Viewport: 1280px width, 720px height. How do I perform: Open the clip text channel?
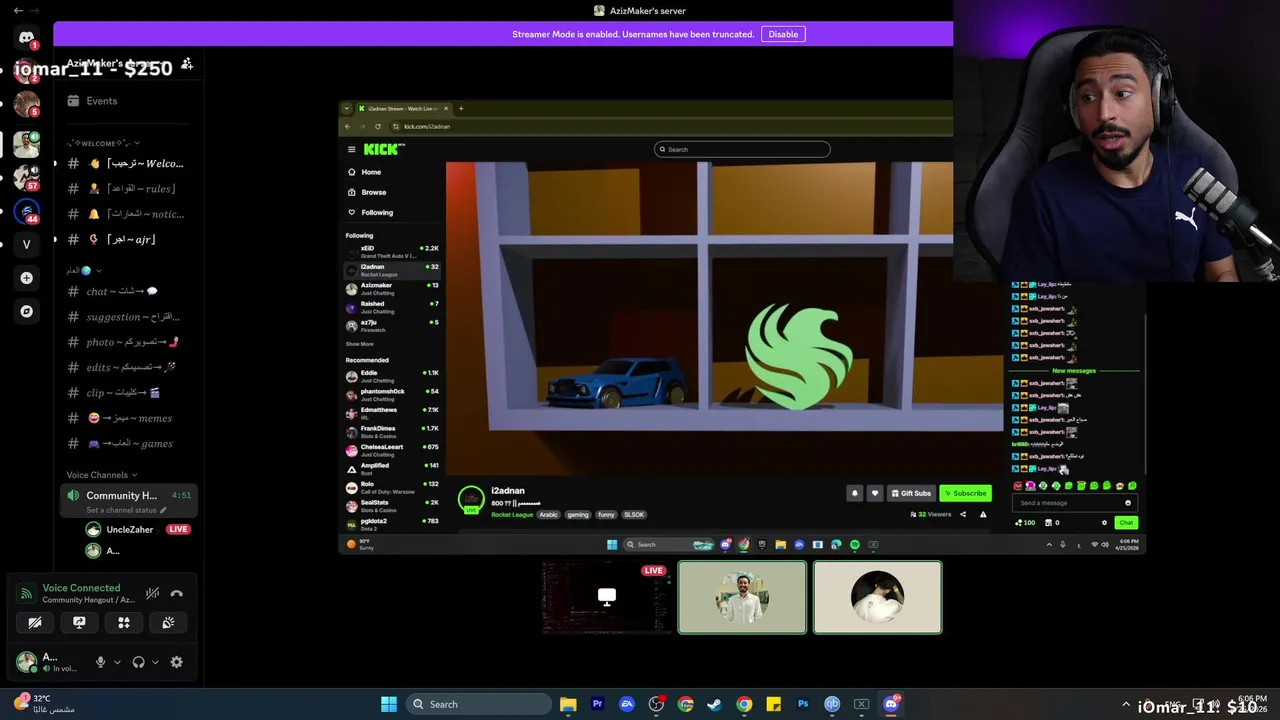click(128, 393)
